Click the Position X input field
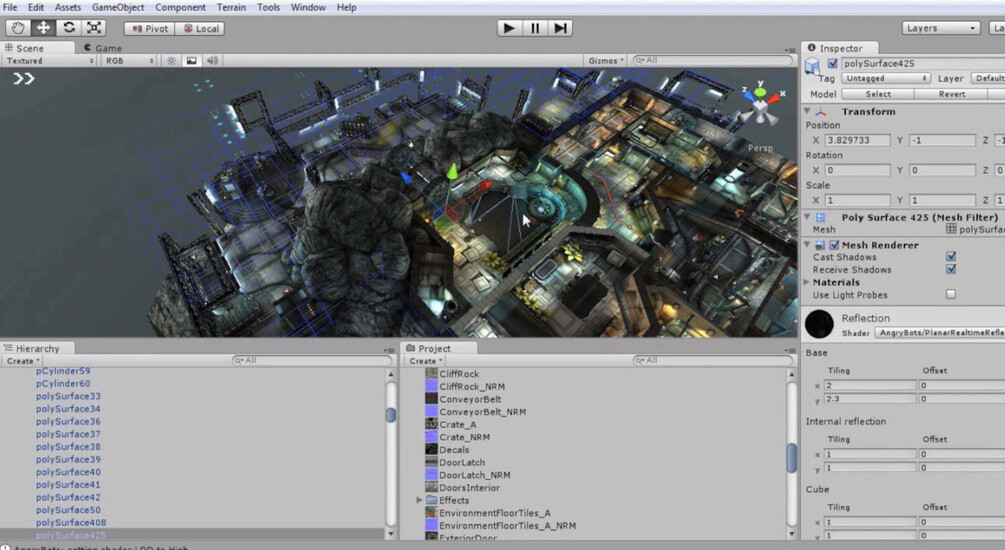This screenshot has width=1005, height=550. 857,140
